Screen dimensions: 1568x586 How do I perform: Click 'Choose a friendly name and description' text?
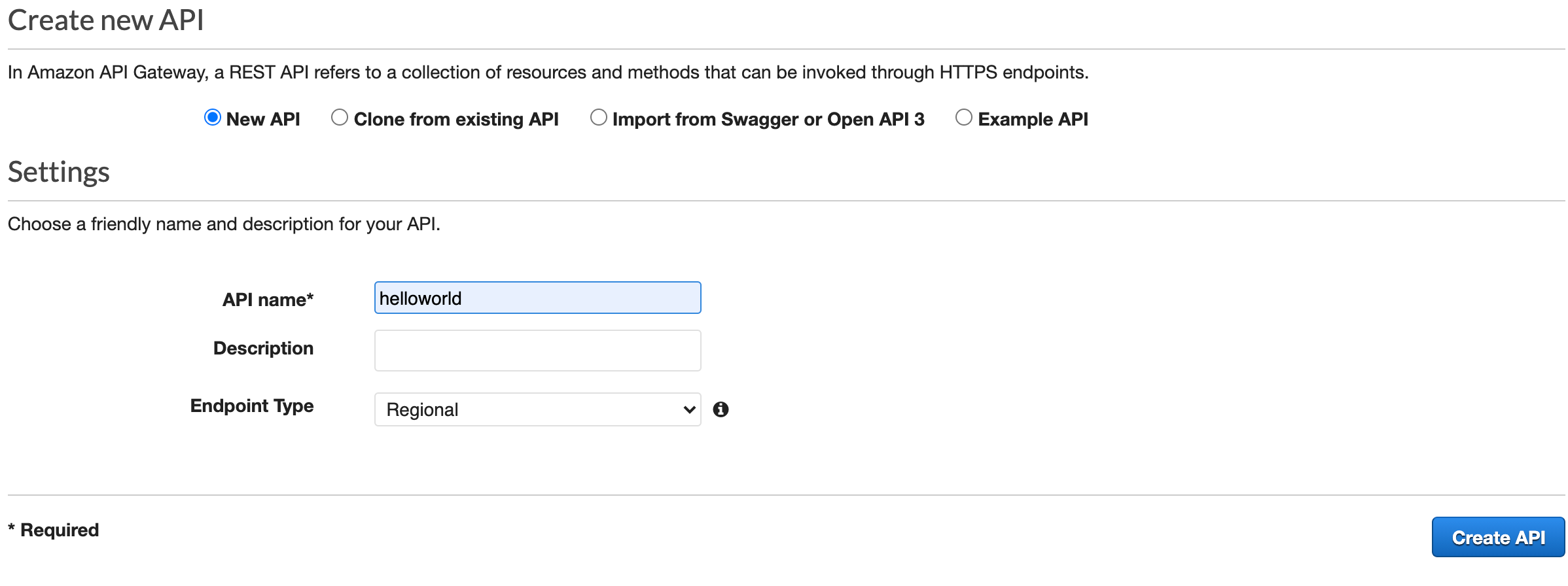point(224,224)
